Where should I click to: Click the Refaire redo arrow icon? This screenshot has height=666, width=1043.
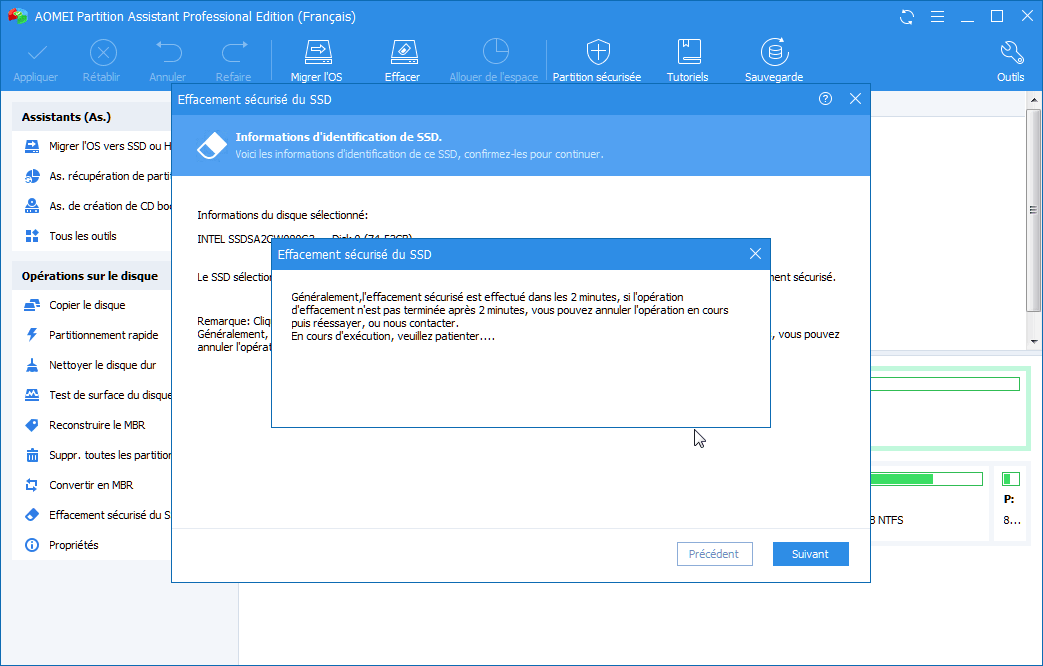click(x=234, y=53)
